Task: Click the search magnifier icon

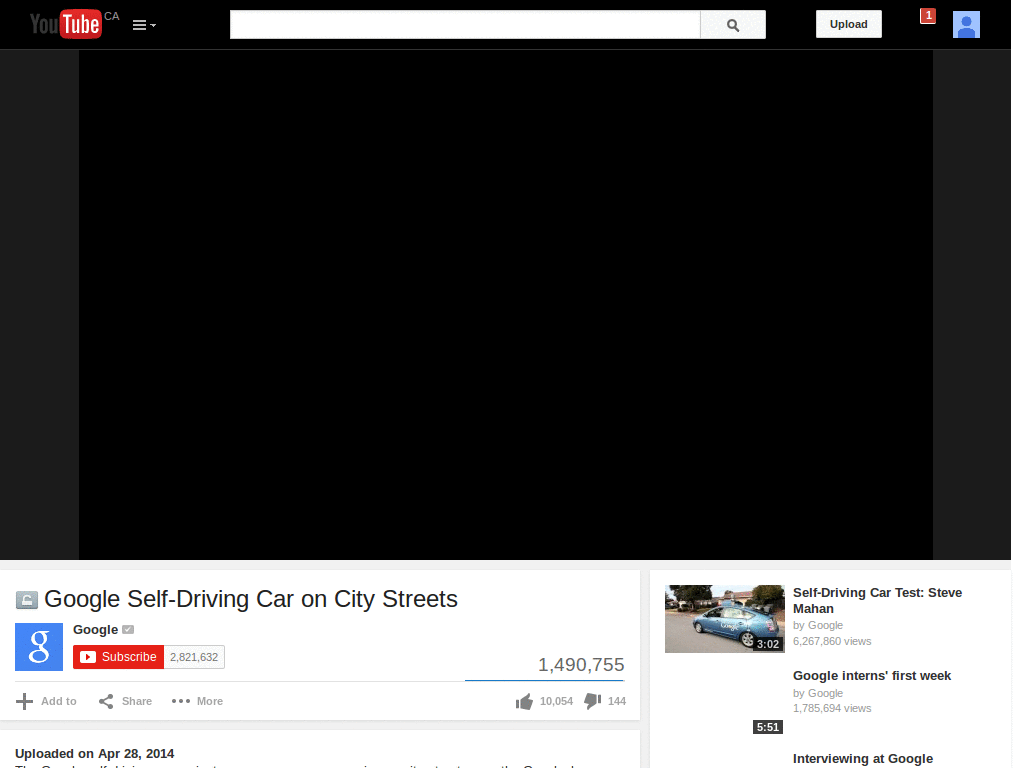Action: pos(732,24)
